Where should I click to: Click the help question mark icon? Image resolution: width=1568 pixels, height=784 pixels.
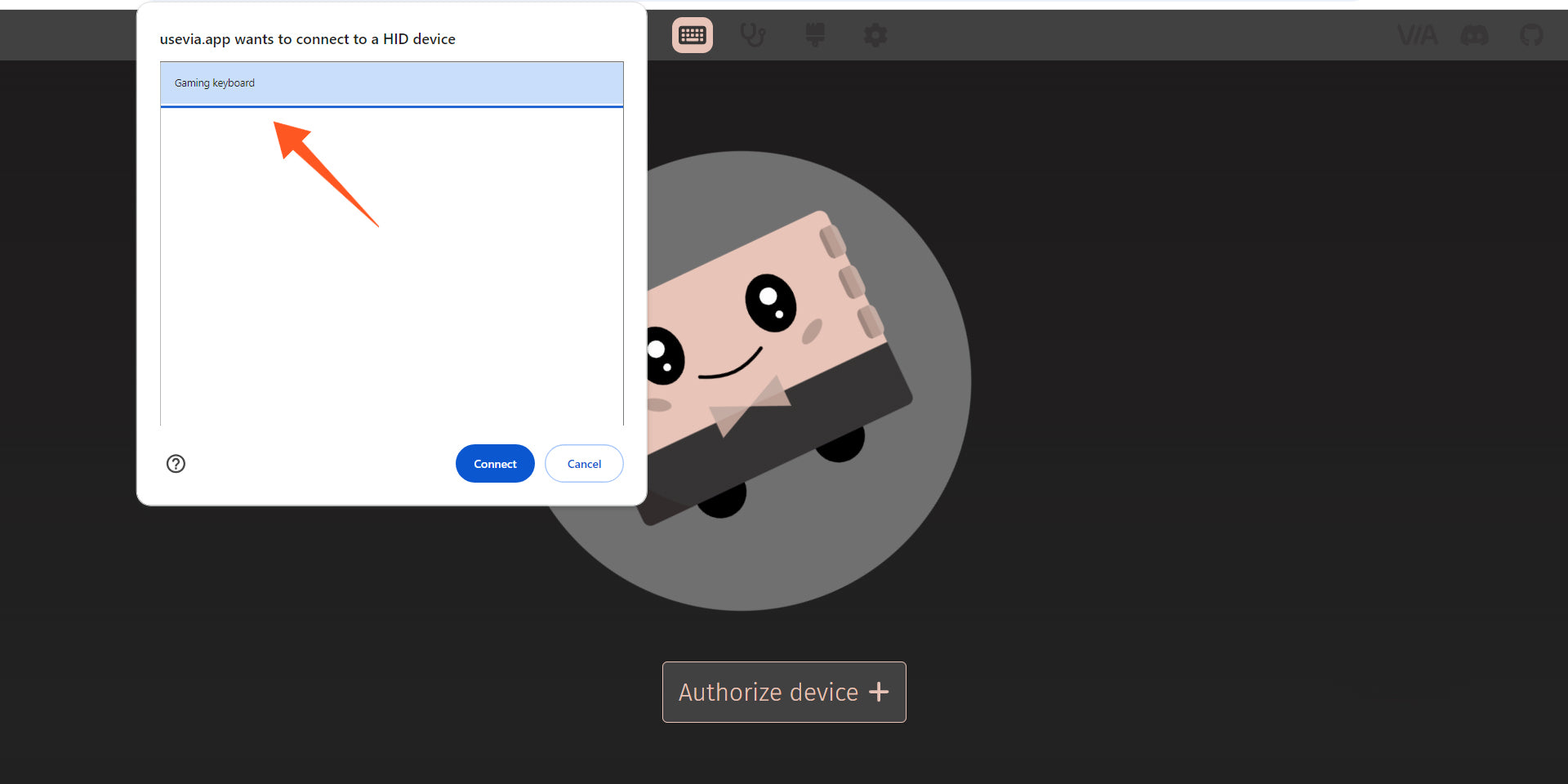click(x=176, y=464)
